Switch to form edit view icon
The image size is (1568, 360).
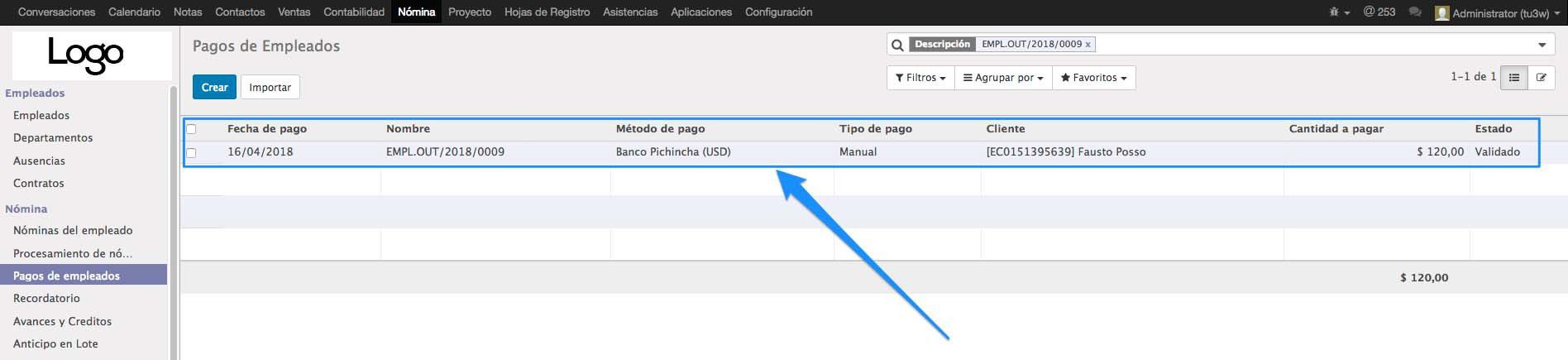1542,78
